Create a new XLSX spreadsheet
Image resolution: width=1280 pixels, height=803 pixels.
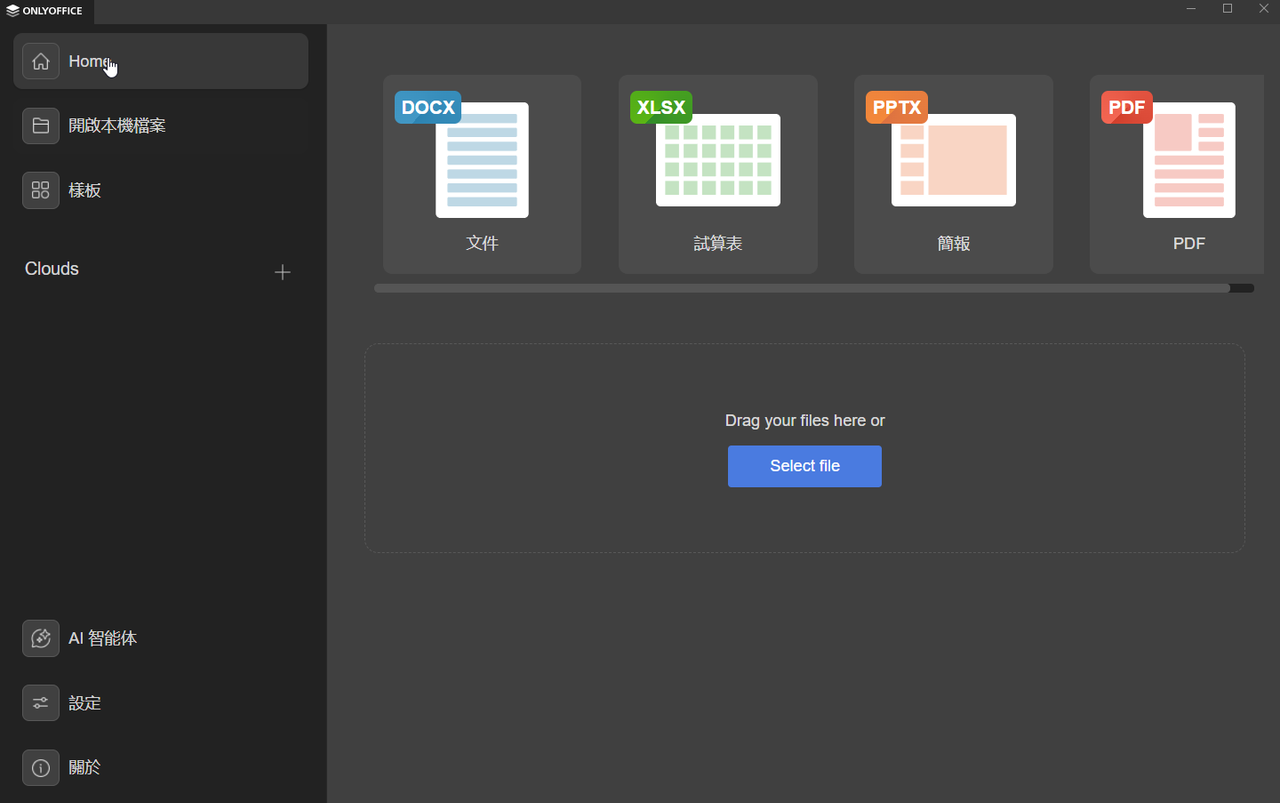[718, 174]
